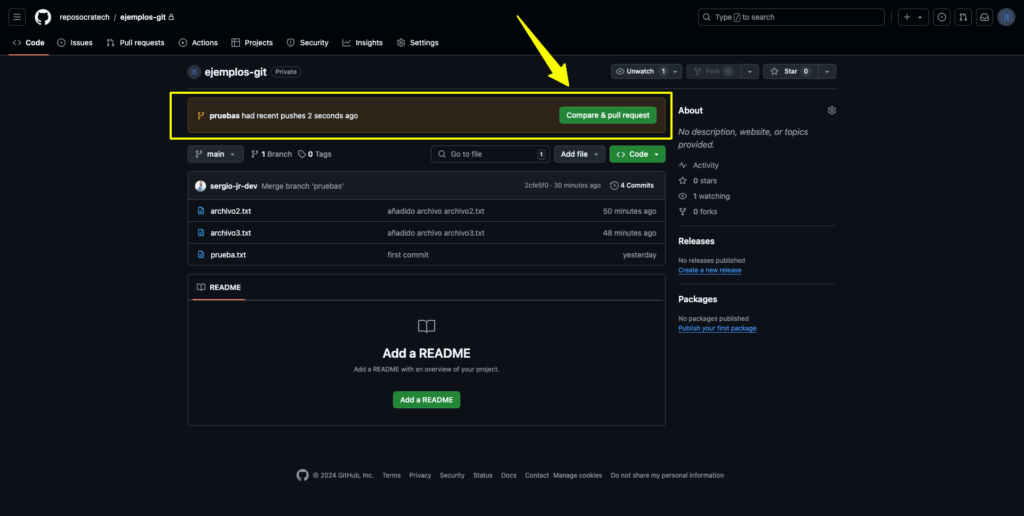This screenshot has width=1024, height=516.
Task: Expand the Add file dropdown
Action: tap(579, 154)
